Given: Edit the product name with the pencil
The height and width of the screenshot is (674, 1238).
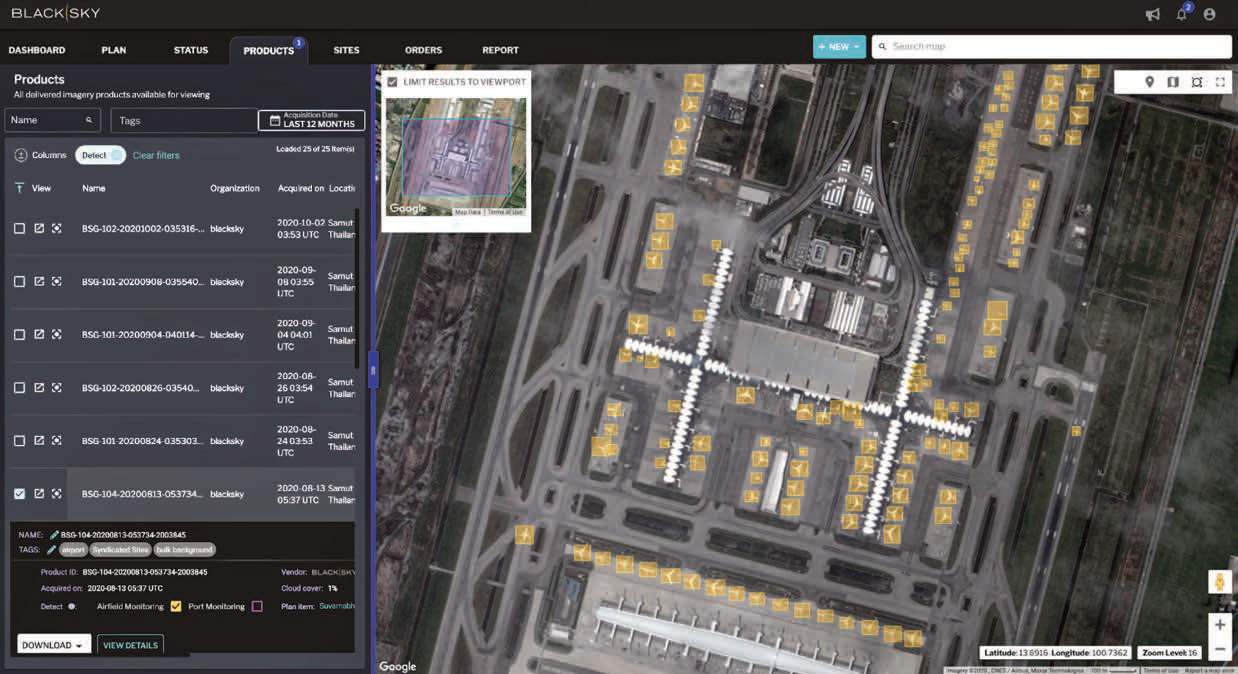Looking at the screenshot, I should pyautogui.click(x=54, y=535).
